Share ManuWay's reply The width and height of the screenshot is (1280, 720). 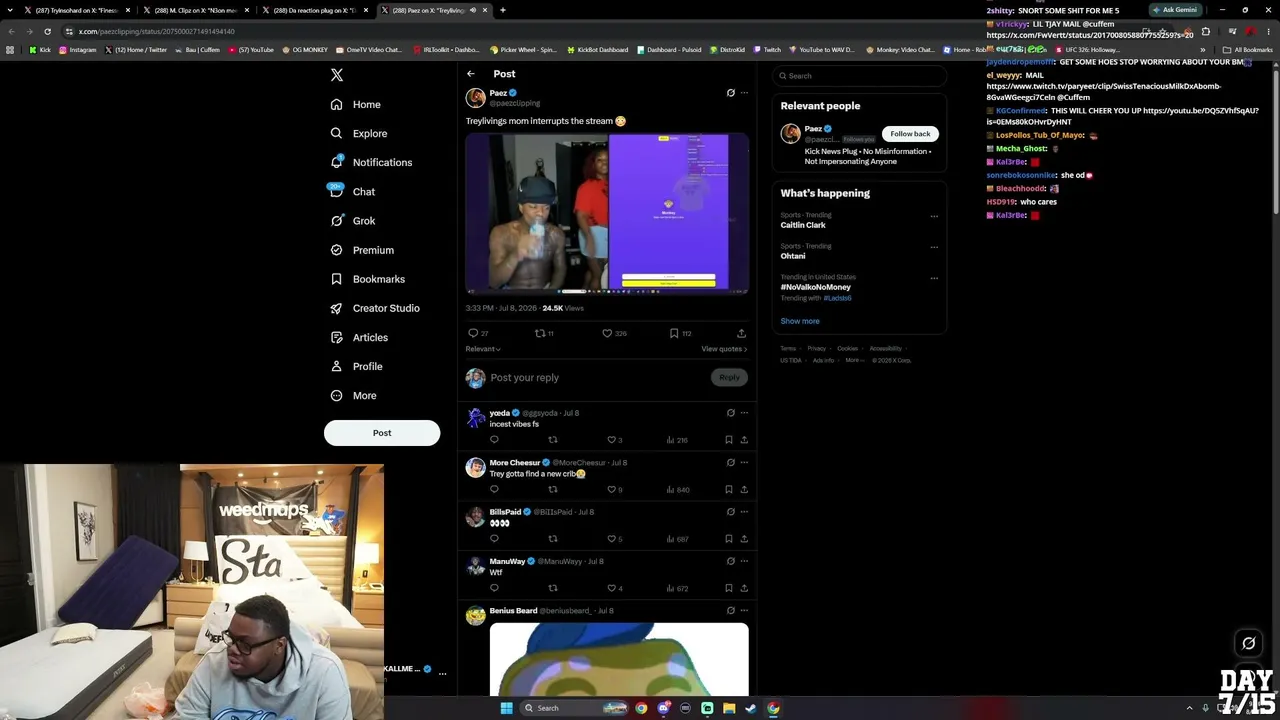tap(744, 588)
